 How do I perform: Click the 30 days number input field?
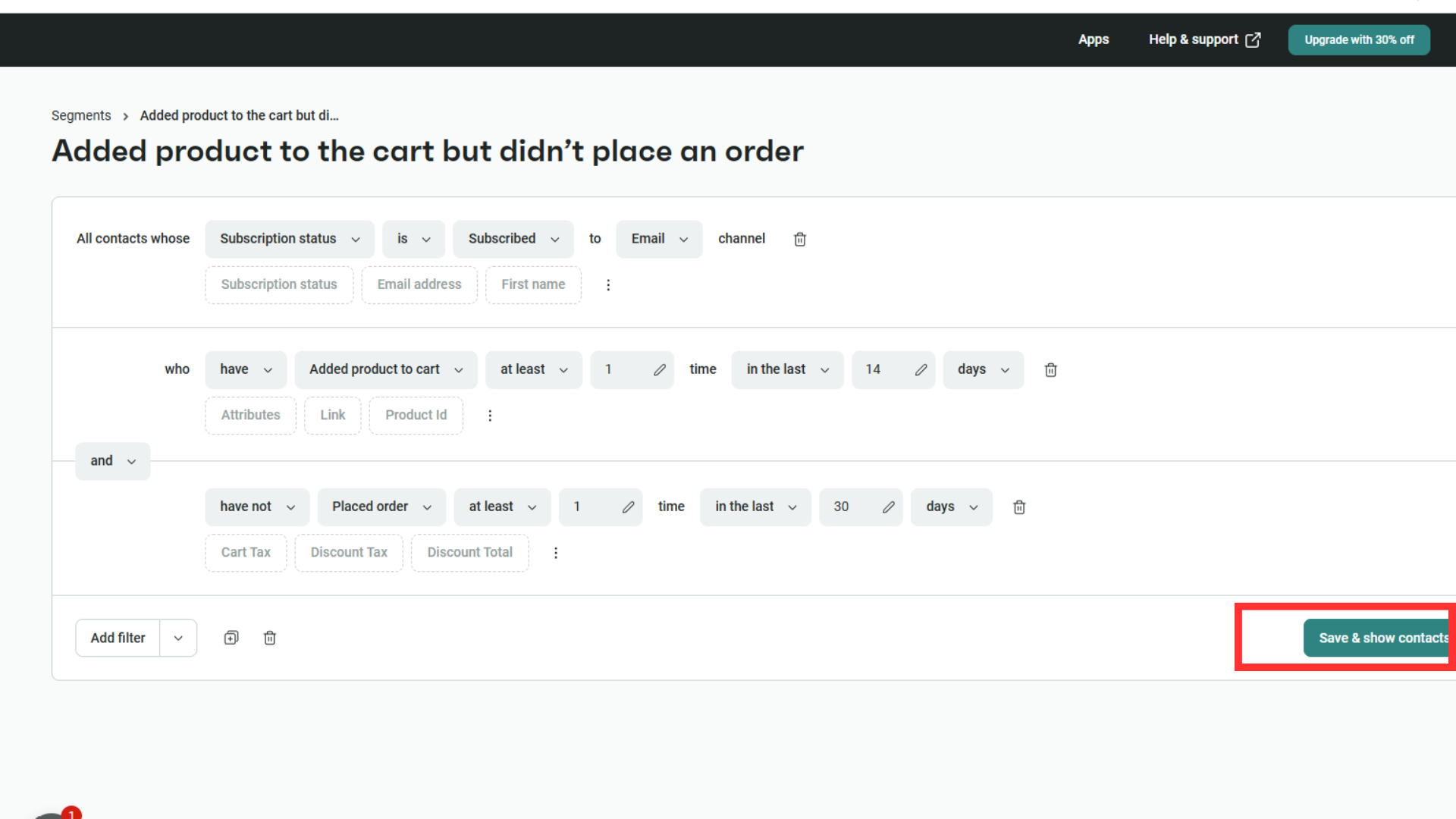coord(848,507)
